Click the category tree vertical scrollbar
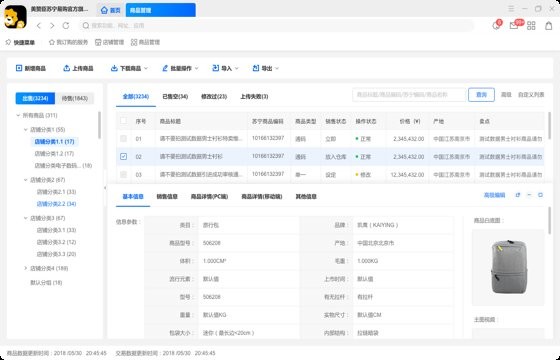The image size is (560, 360). [99, 125]
